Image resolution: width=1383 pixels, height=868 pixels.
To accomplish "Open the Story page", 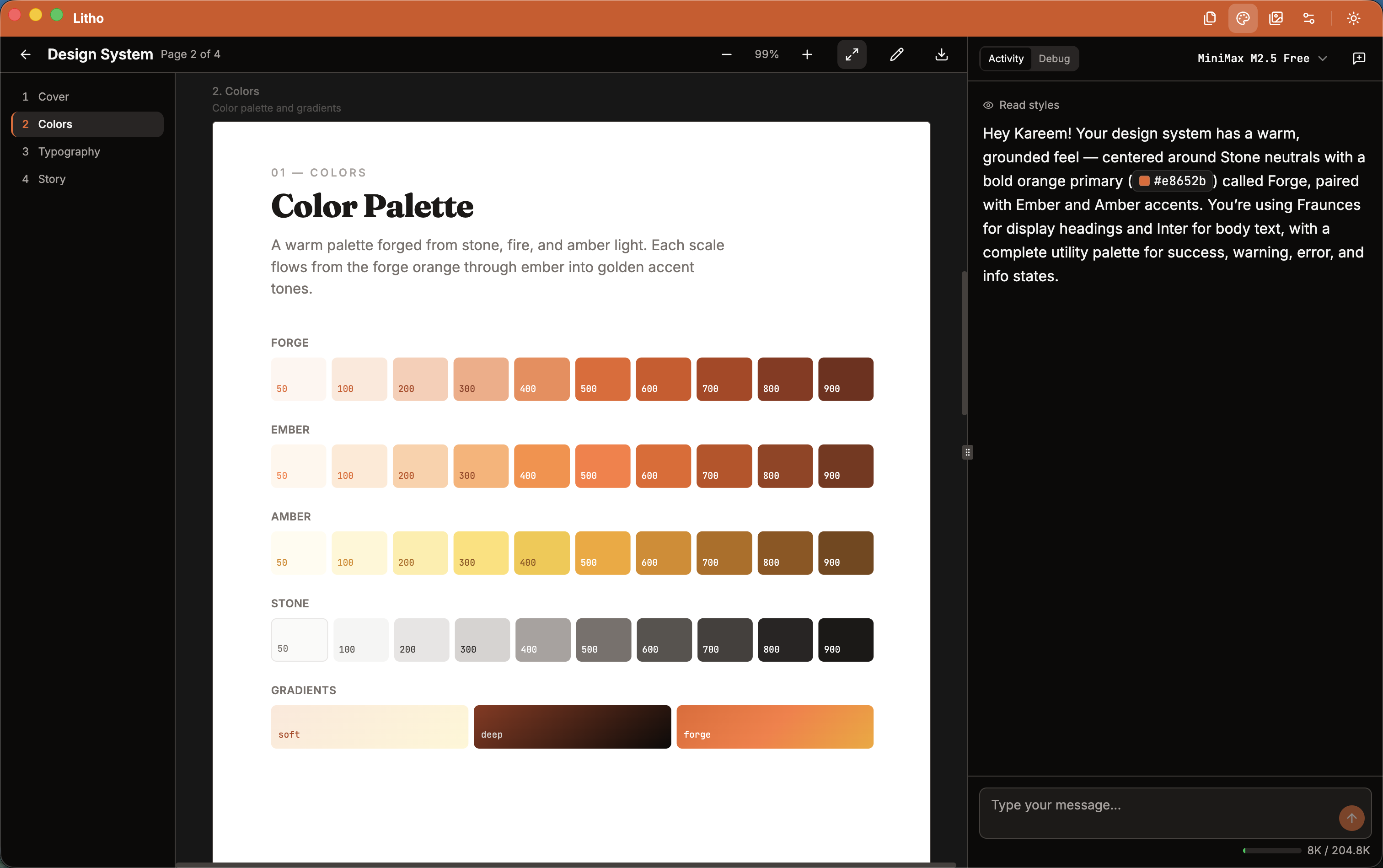I will pos(52,178).
